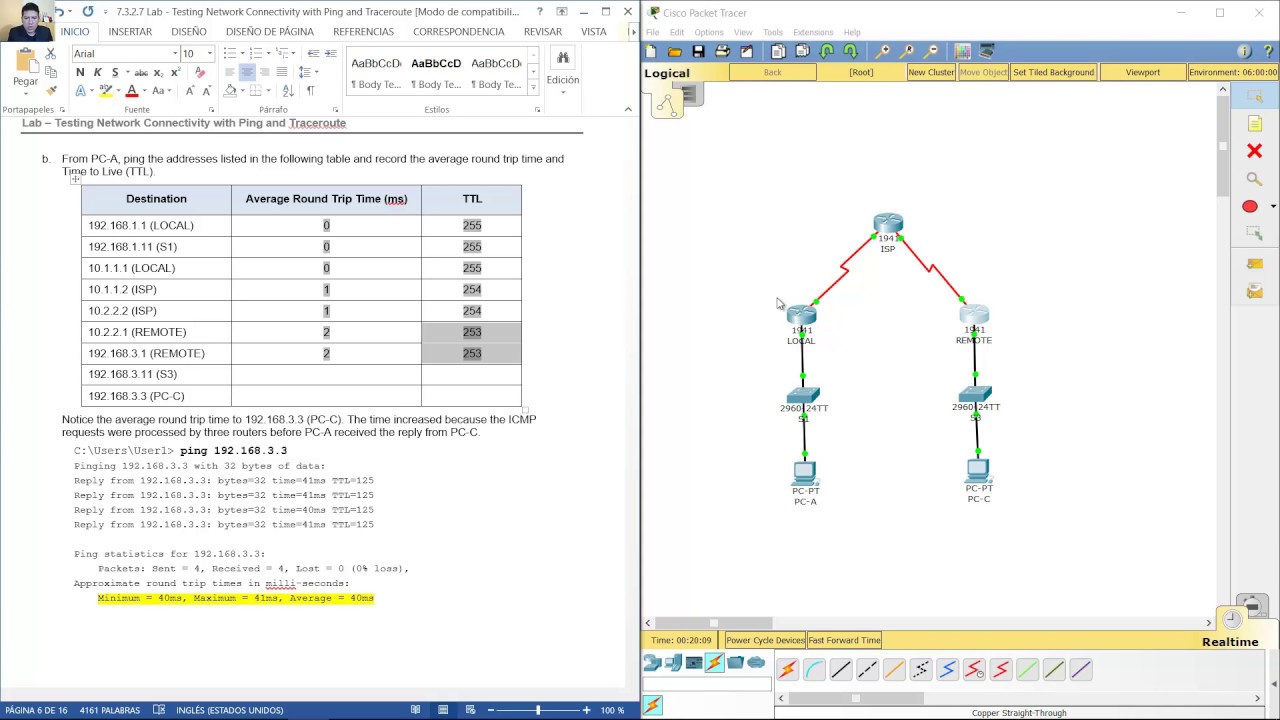
Task: Toggle subscript formatting in Word
Action: click(158, 72)
